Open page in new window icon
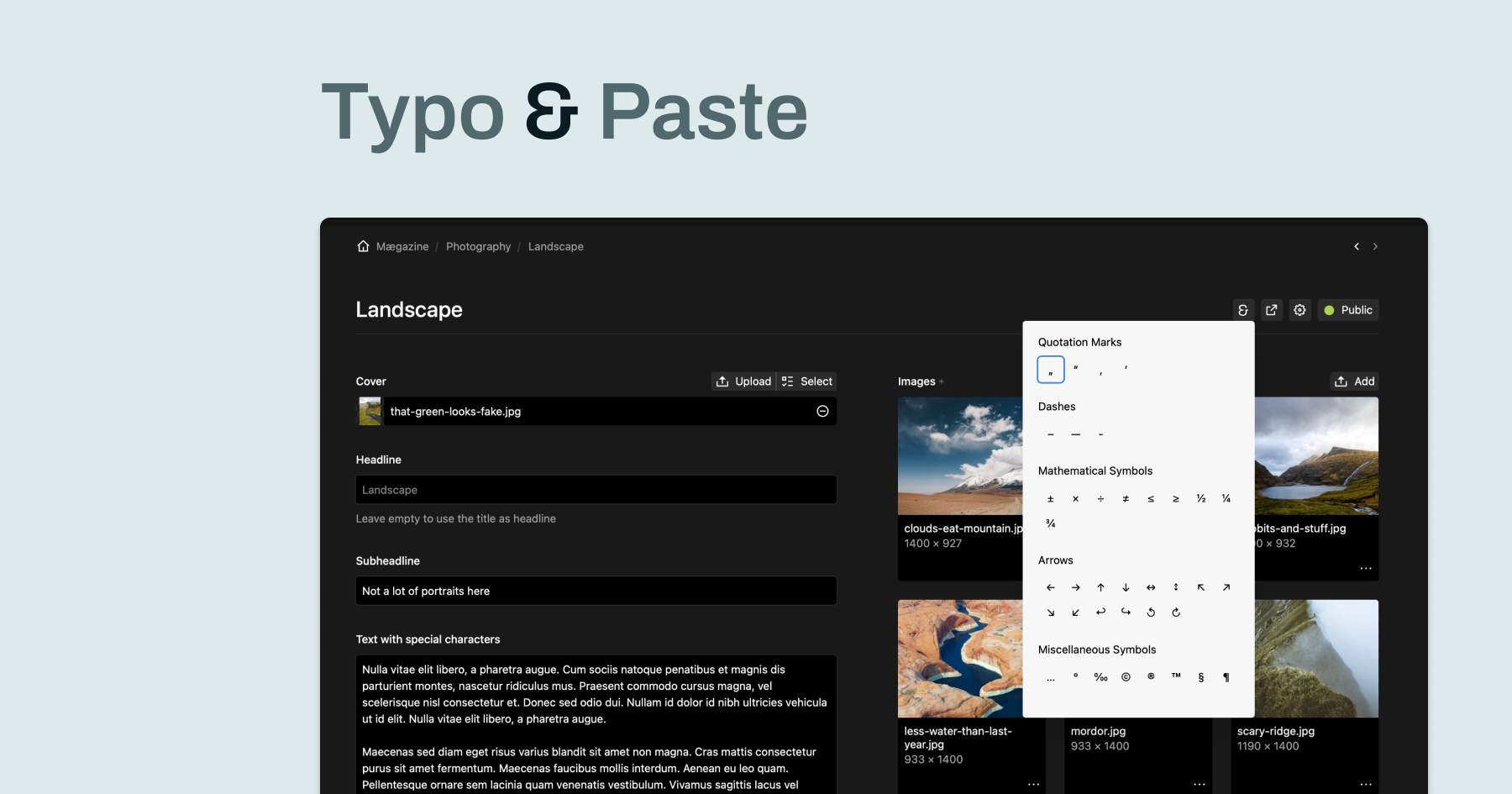The width and height of the screenshot is (1512, 794). click(x=1272, y=310)
